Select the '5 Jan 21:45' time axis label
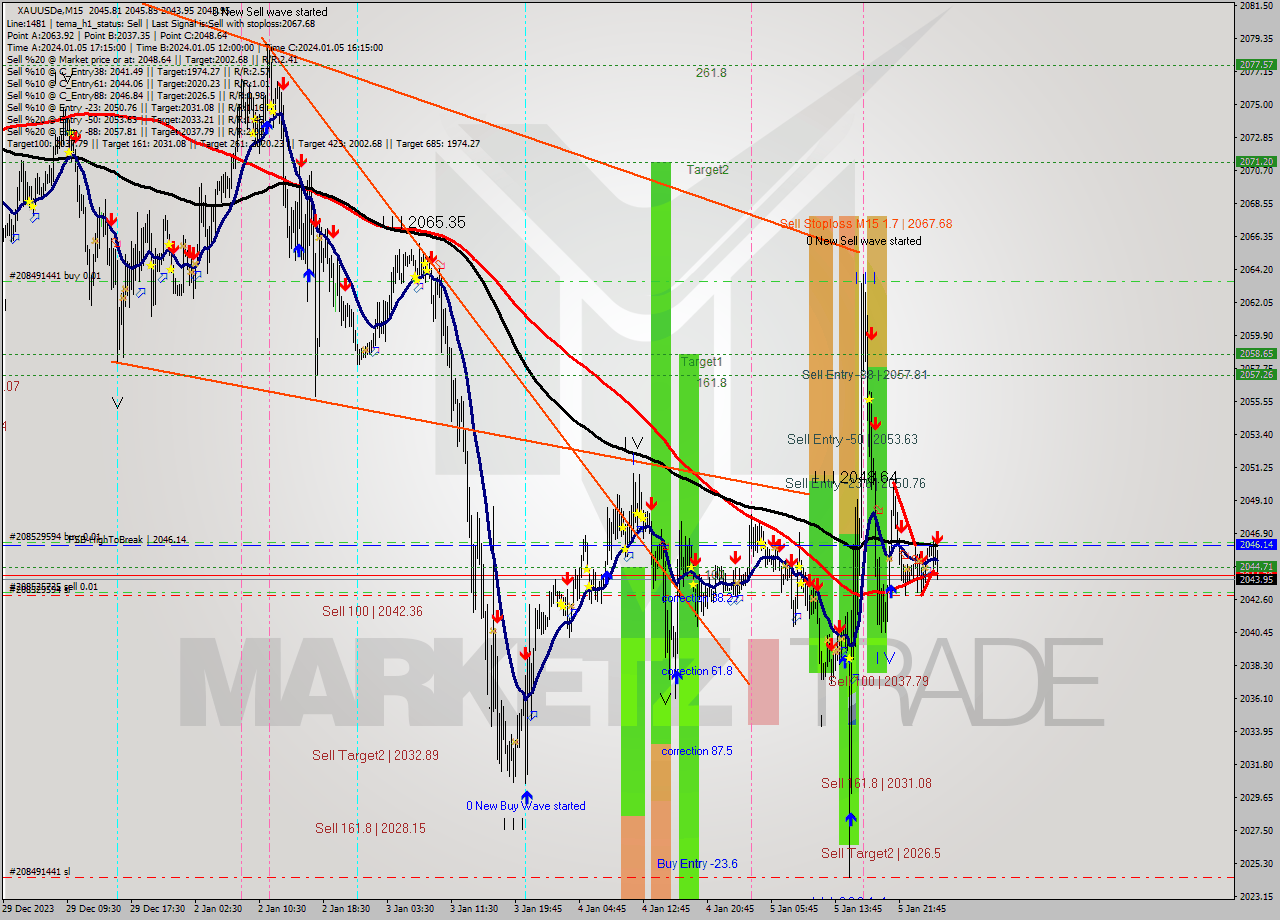Screen dimensions: 1280x920 click(x=921, y=909)
